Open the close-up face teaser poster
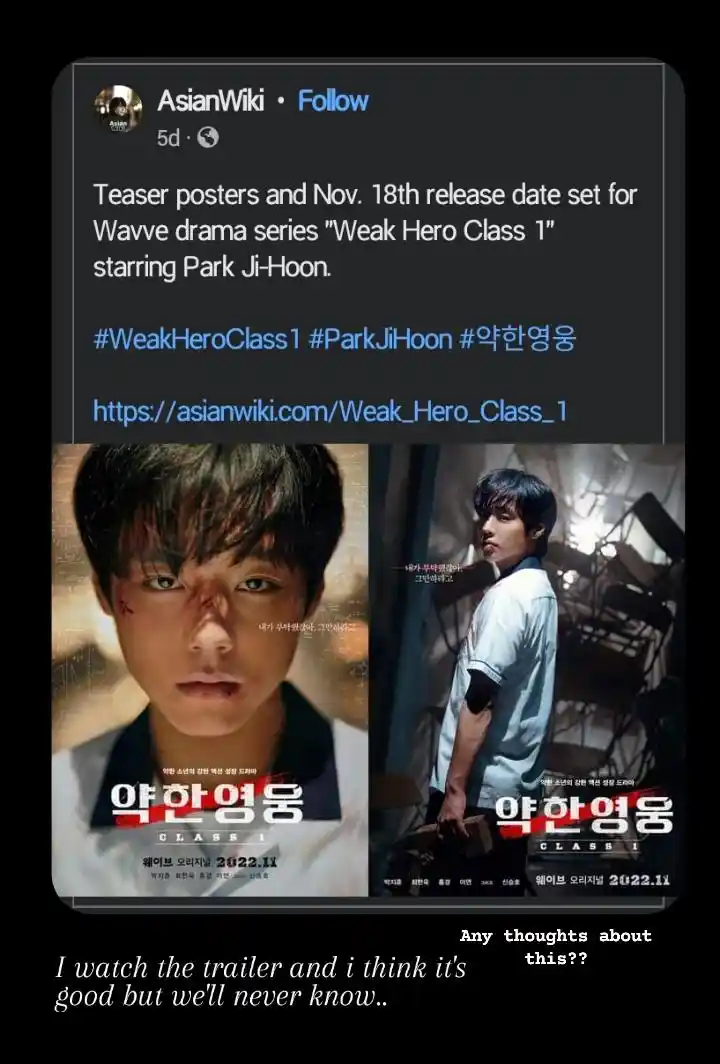Viewport: 720px width, 1064px height. [x=210, y=670]
